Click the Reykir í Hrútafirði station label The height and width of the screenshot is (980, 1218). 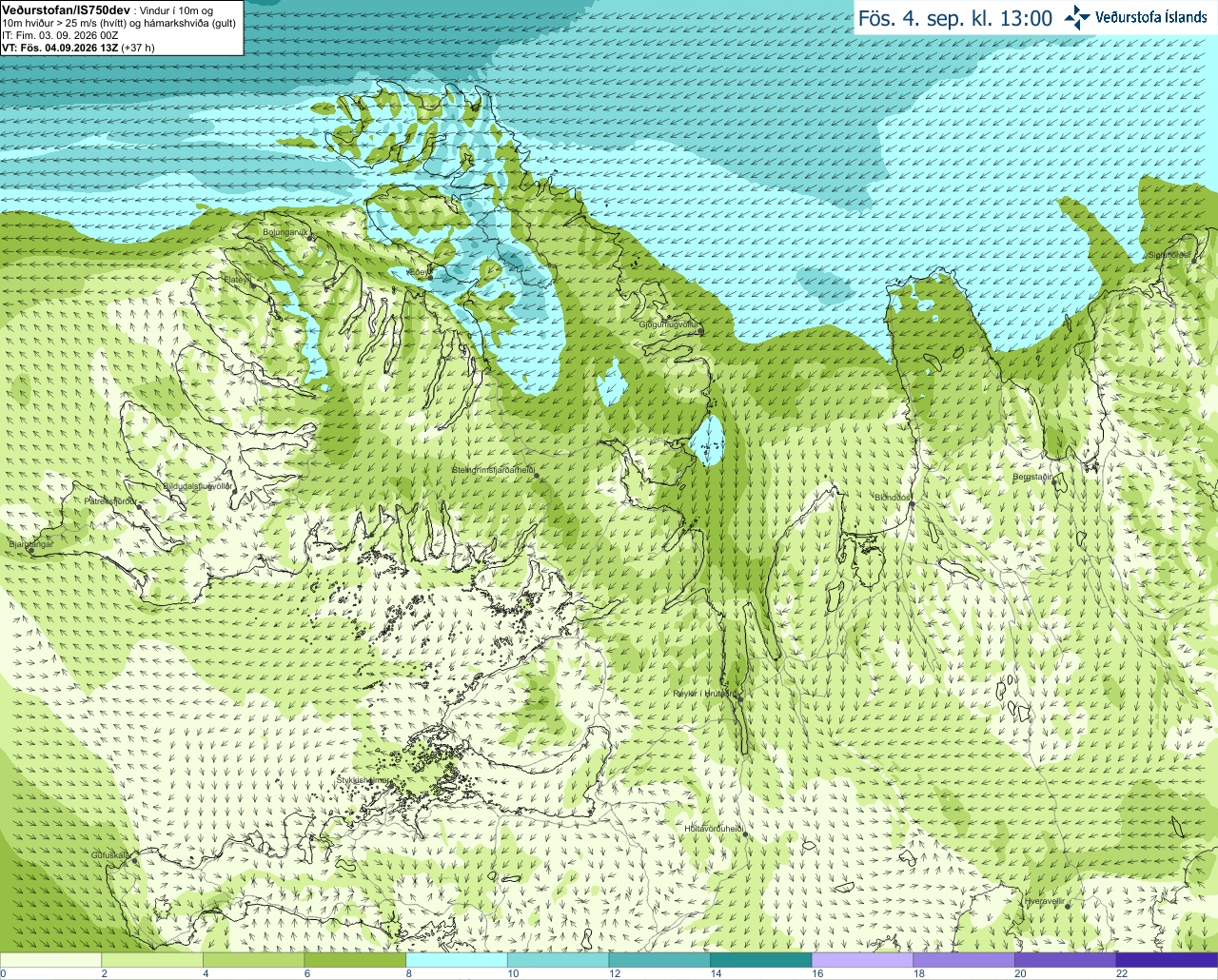point(705,694)
